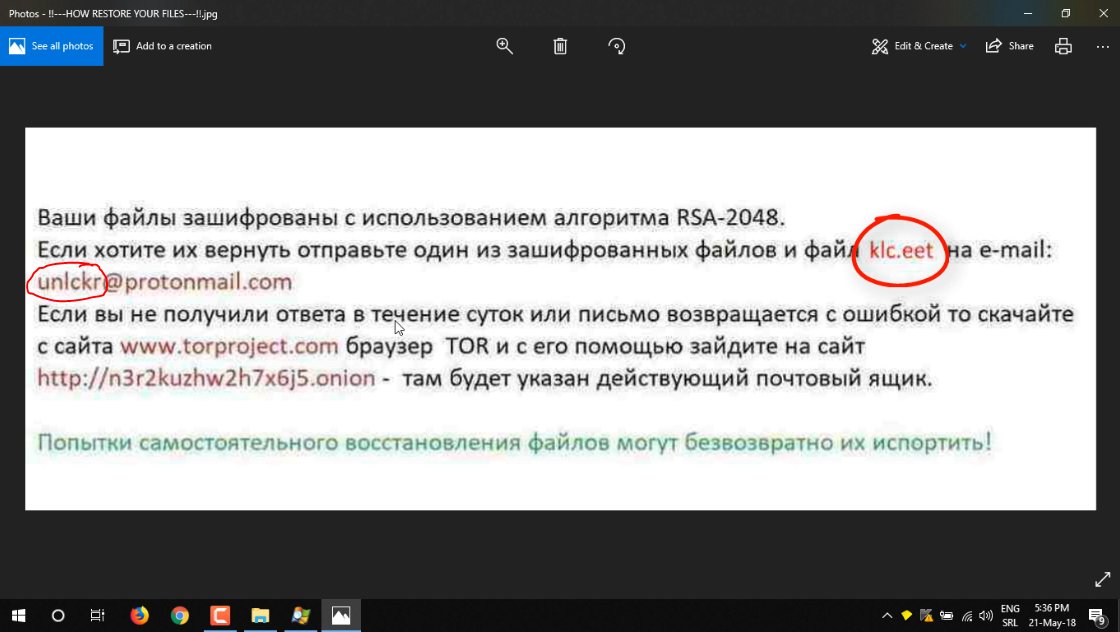
Task: Click the unlckr@protonmail.com address text
Action: [x=164, y=281]
